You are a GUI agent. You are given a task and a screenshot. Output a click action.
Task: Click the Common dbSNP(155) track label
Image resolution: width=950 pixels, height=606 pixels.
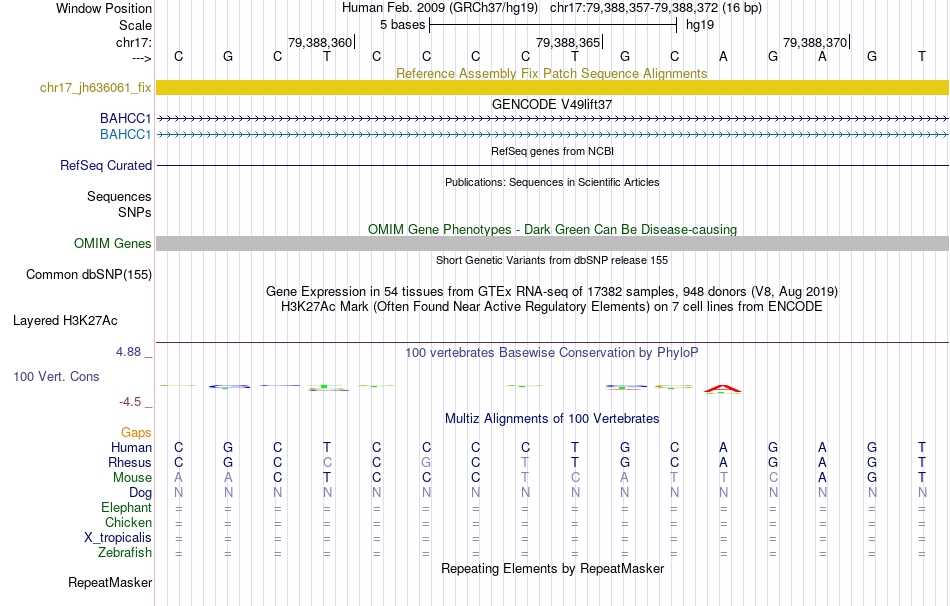[89, 275]
